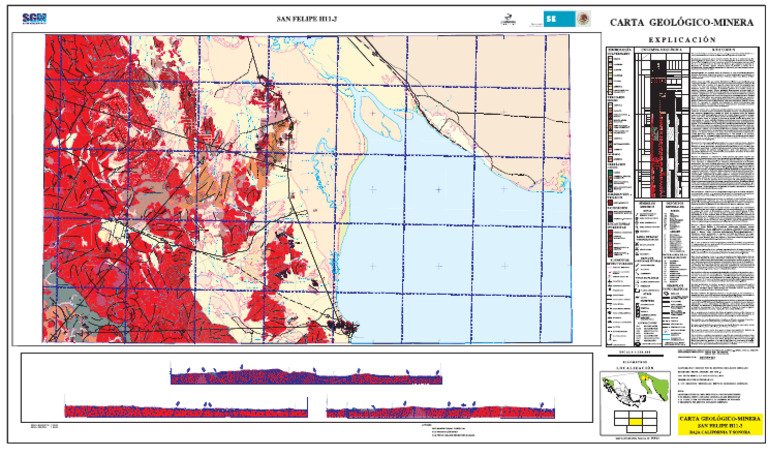Click the blue SE logo in the header
The height and width of the screenshot is (457, 768).
click(x=559, y=19)
